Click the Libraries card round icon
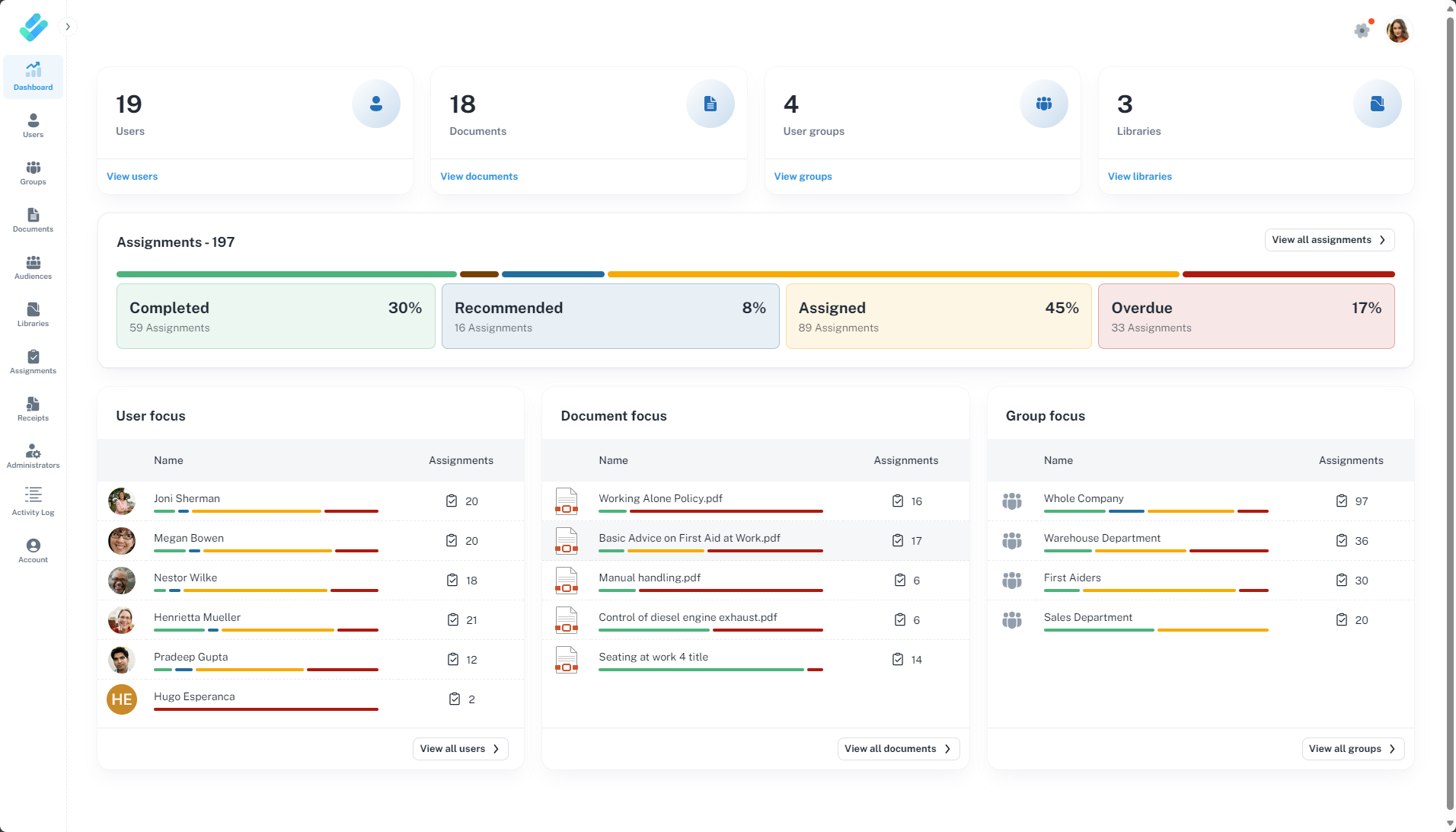Image resolution: width=1456 pixels, height=832 pixels. 1377,104
